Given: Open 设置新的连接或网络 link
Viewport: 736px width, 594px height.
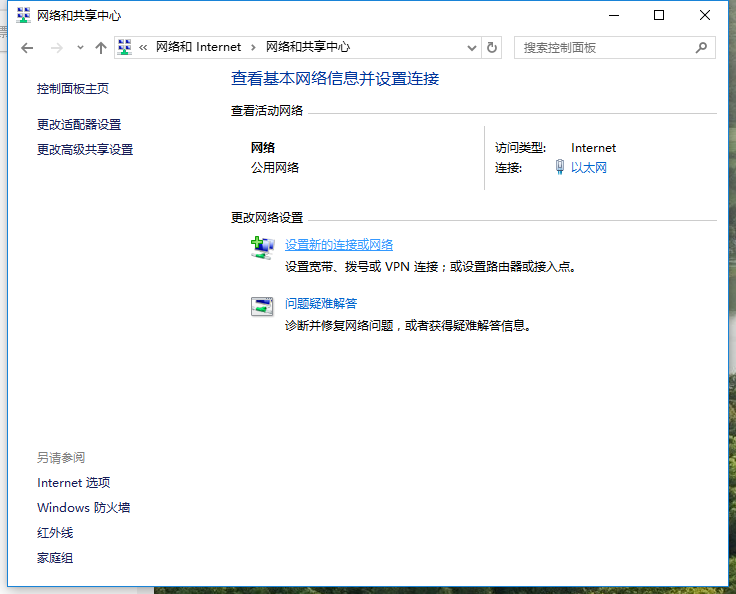Looking at the screenshot, I should tap(339, 245).
